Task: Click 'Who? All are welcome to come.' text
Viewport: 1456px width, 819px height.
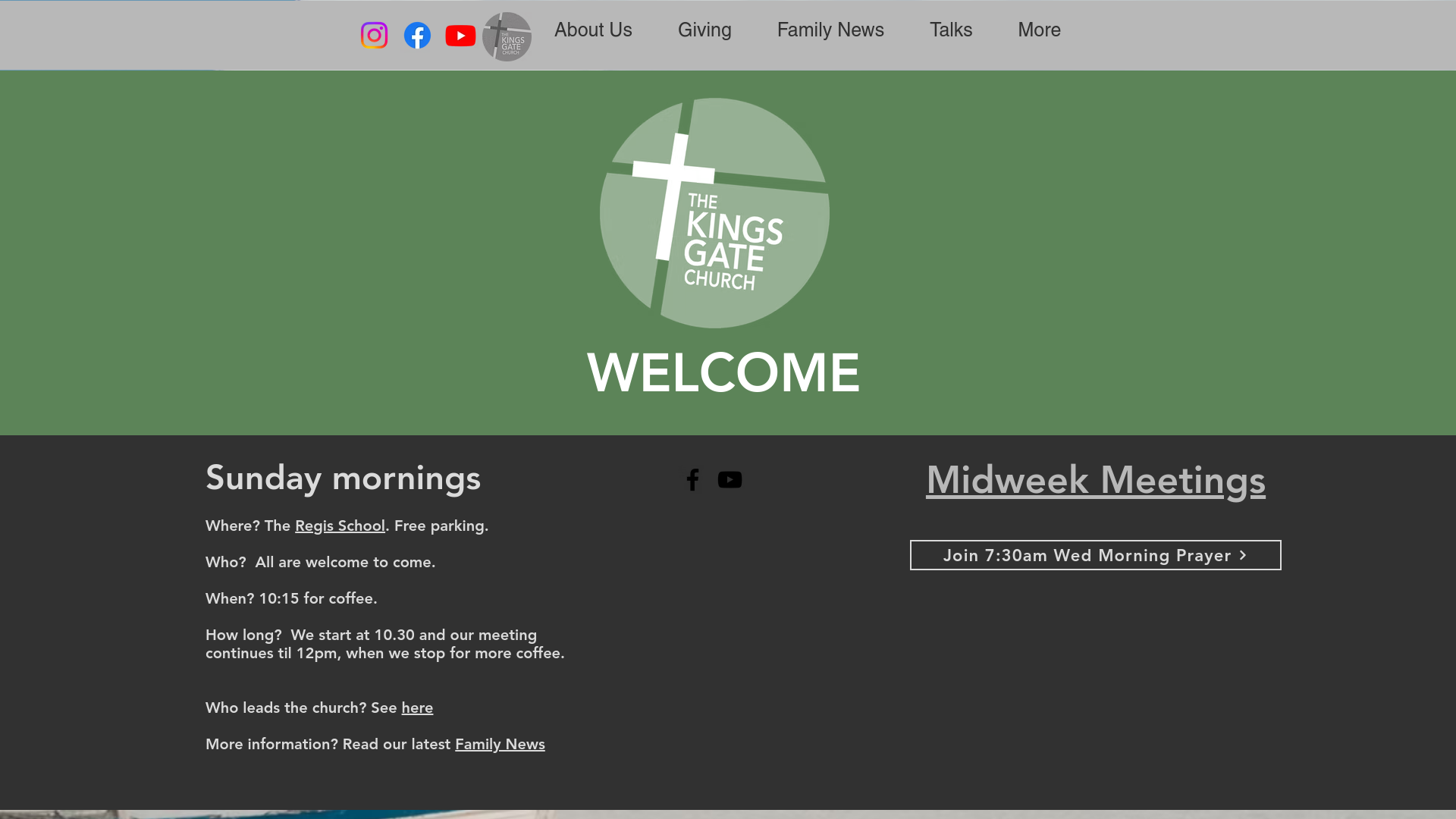Action: tap(321, 562)
